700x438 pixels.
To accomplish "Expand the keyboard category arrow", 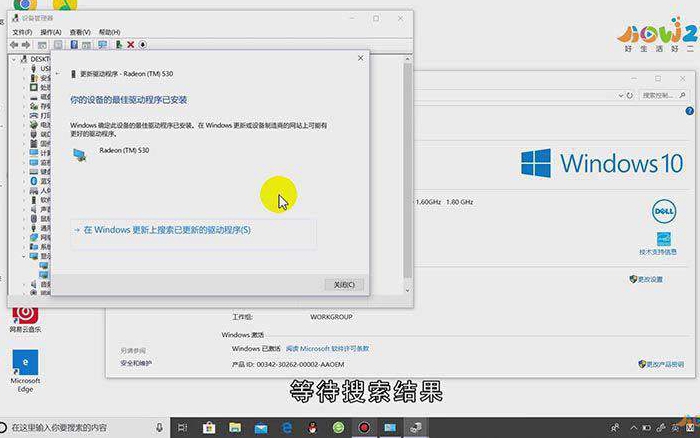I will 24,171.
